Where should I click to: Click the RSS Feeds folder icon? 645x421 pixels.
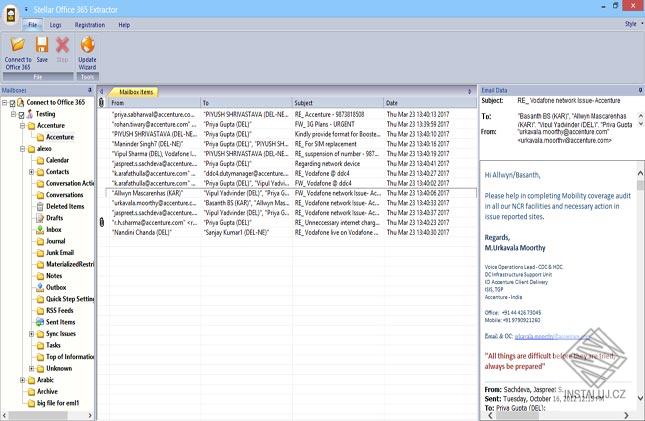(40, 310)
